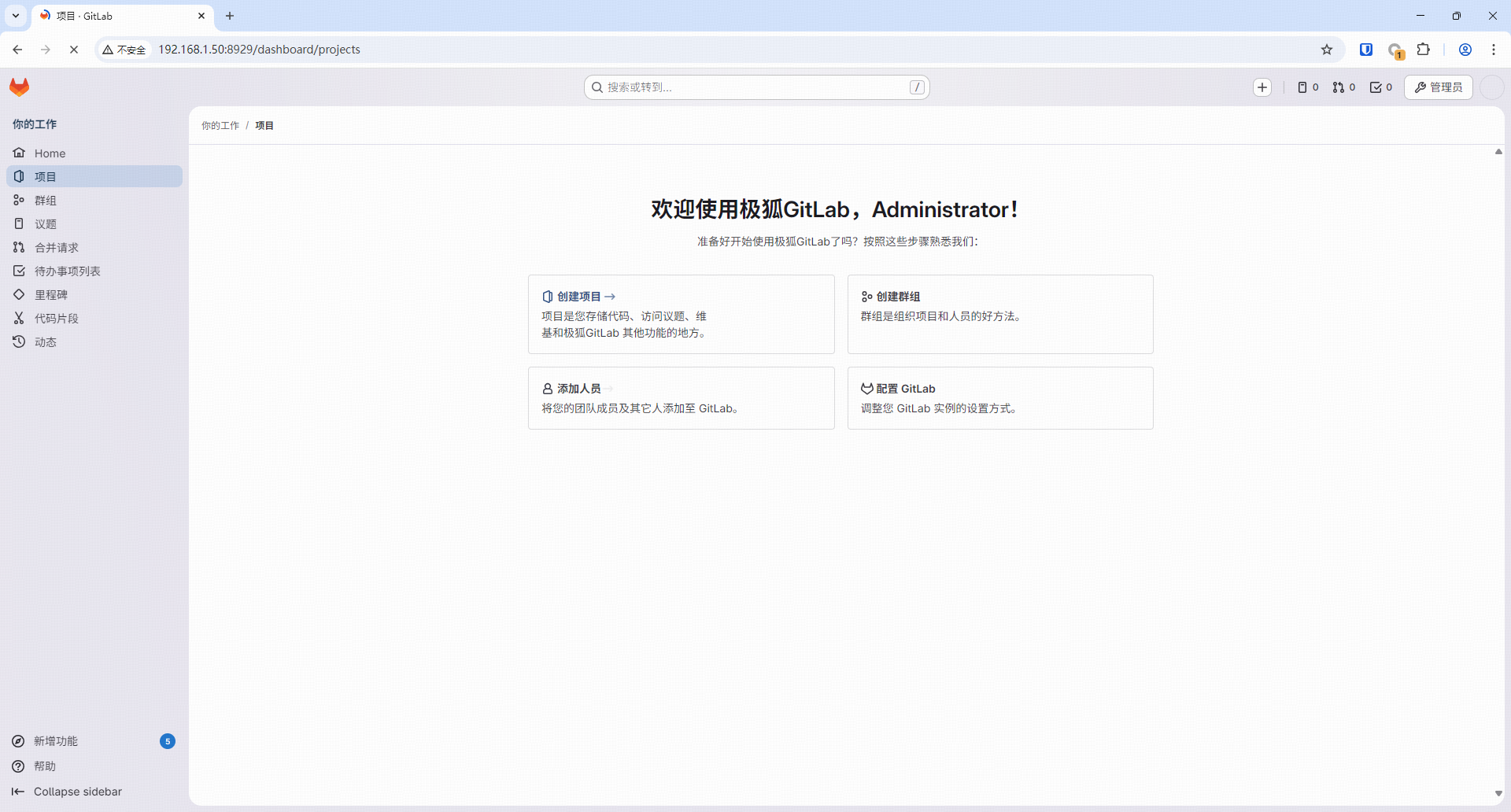
Task: Open the 新增功能 count badge 5
Action: tap(168, 741)
